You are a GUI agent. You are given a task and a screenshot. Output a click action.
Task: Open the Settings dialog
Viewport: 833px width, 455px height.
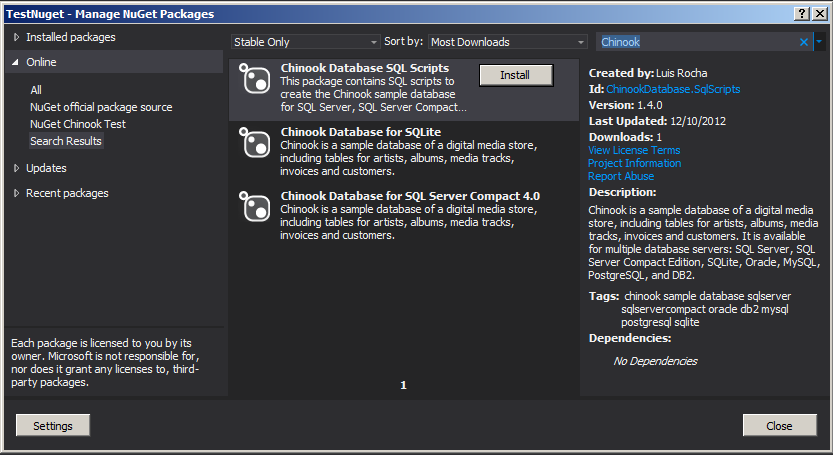click(53, 425)
